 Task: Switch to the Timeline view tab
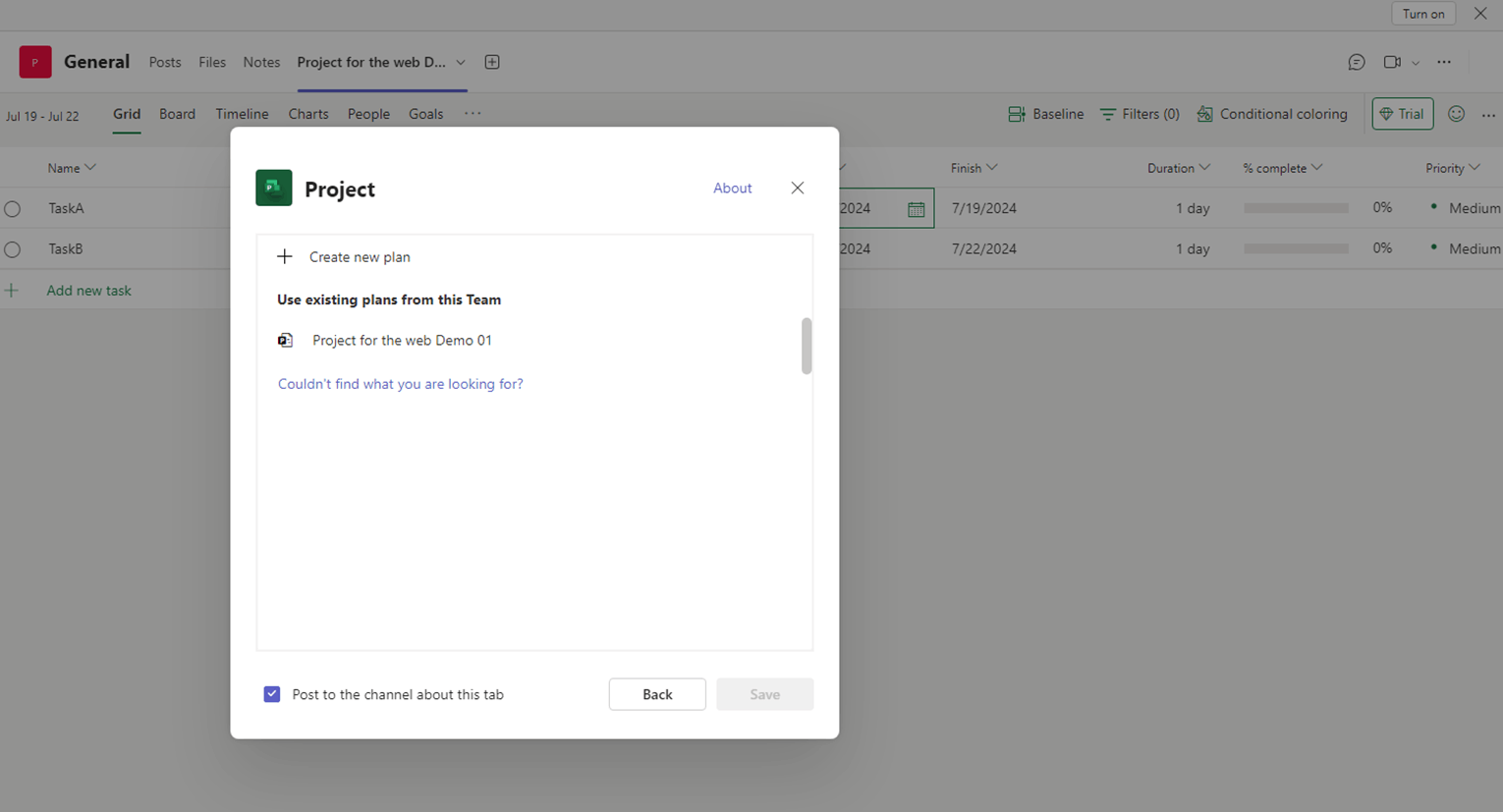243,114
